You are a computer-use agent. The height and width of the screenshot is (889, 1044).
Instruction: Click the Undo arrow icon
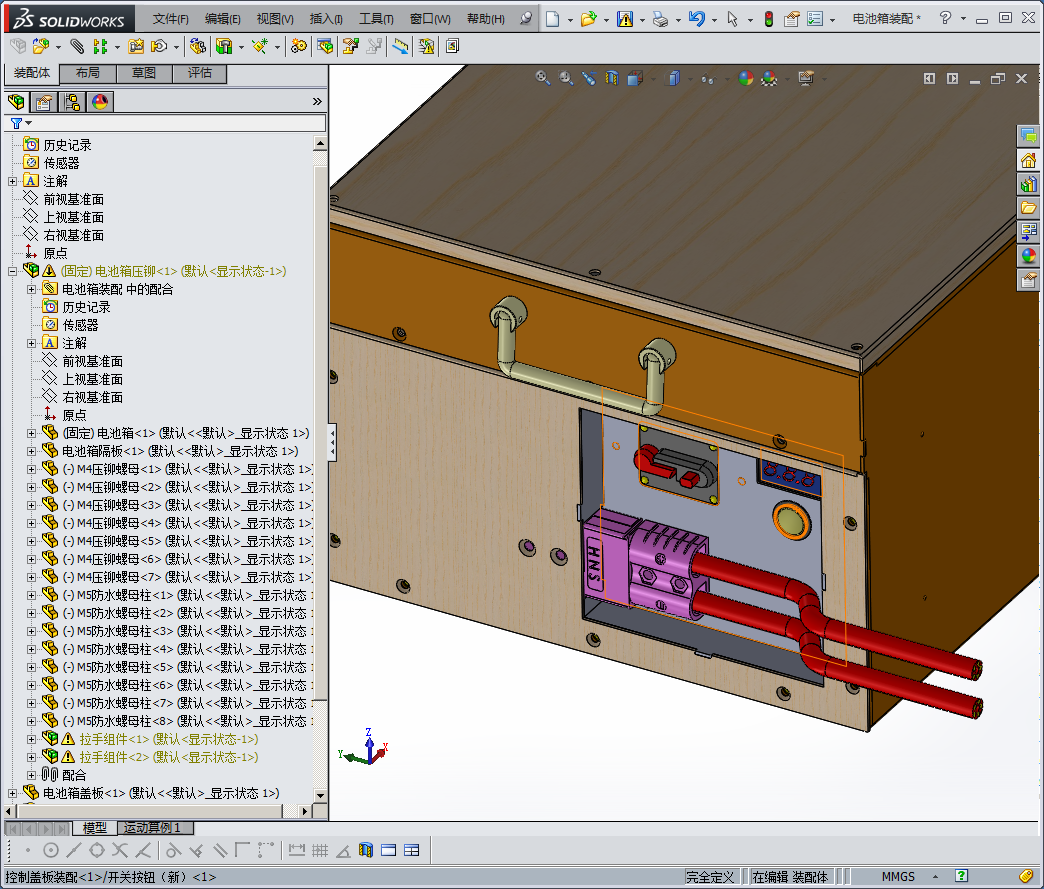click(696, 19)
